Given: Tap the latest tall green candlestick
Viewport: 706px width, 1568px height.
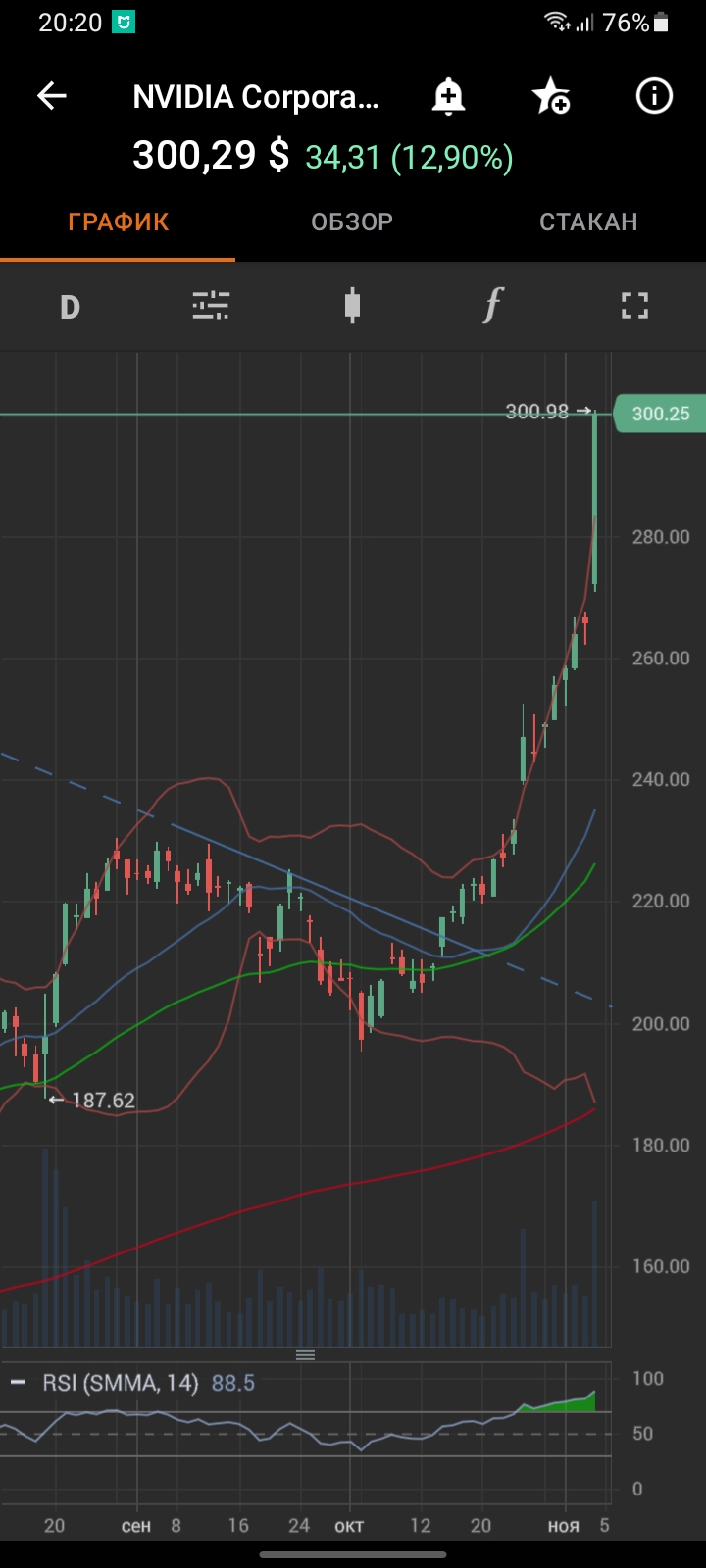Looking at the screenshot, I should tap(595, 500).
